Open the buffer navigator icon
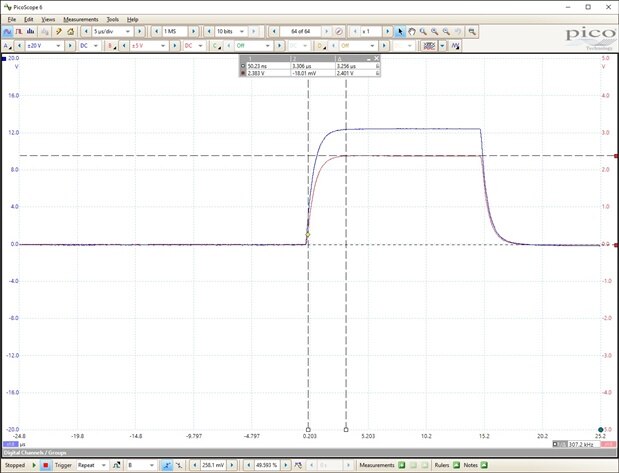Screen dimensions: 619x473 click(x=339, y=32)
